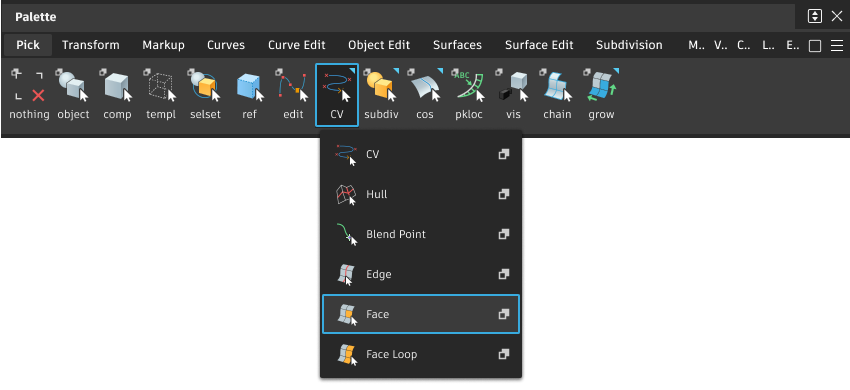This screenshot has height=390, width=850.
Task: Open option box for Face Loop
Action: [x=504, y=354]
